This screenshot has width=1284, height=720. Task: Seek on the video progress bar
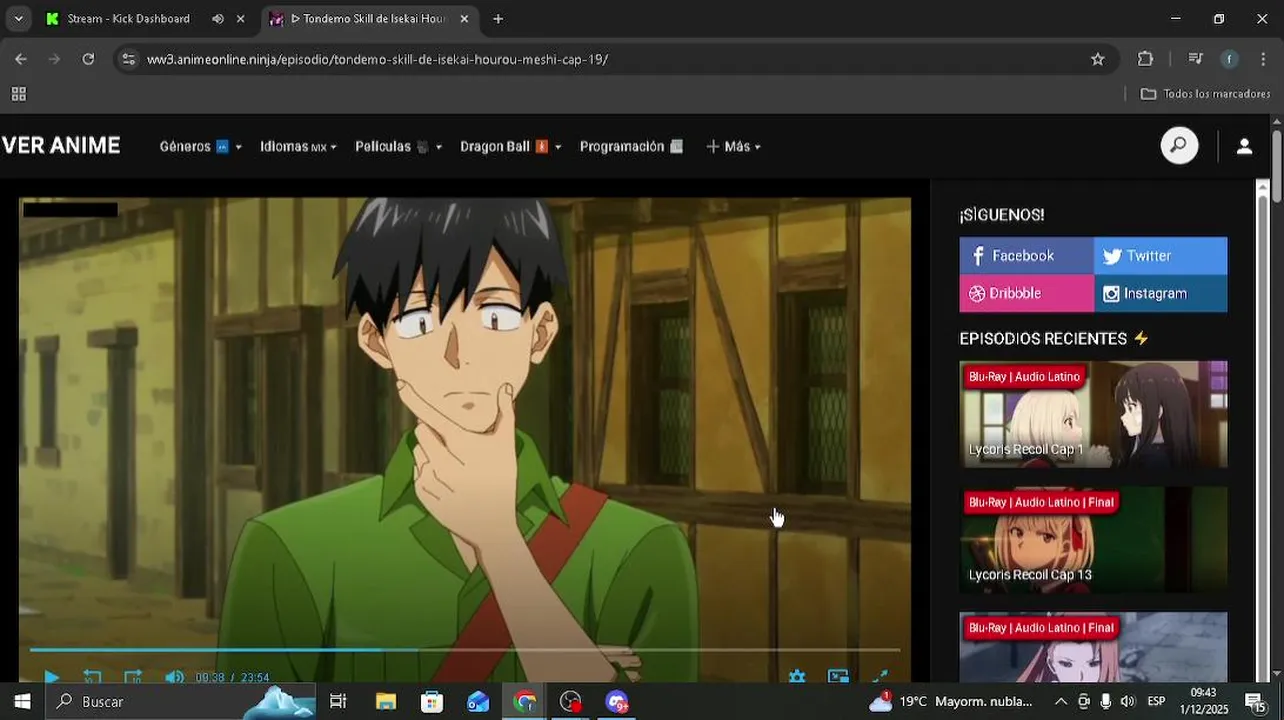point(465,650)
